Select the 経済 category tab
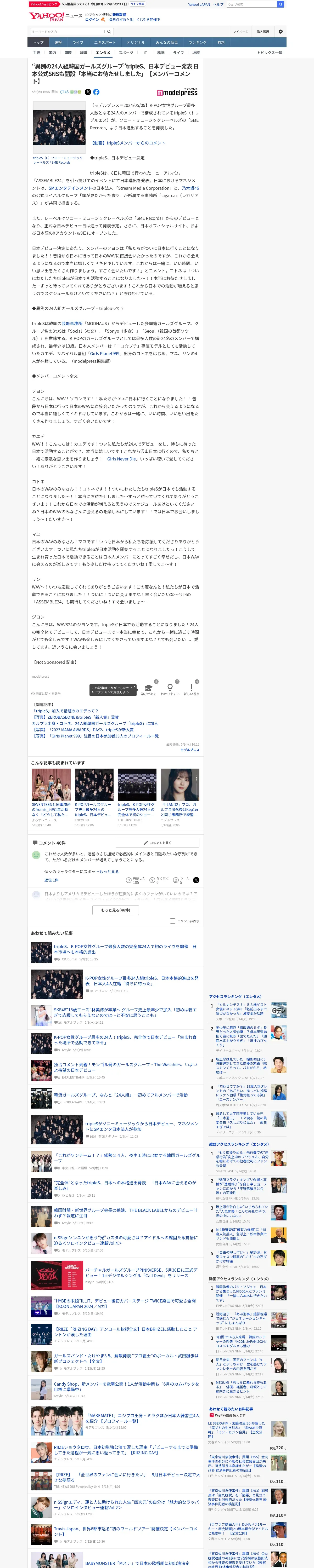 click(x=83, y=53)
